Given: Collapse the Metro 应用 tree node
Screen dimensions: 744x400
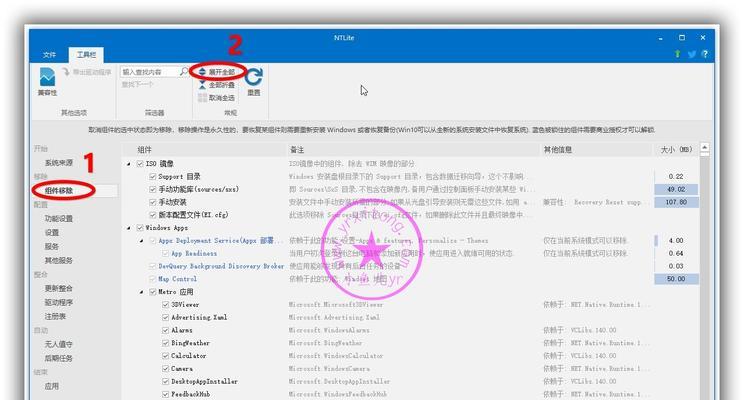Looking at the screenshot, I should (141, 292).
